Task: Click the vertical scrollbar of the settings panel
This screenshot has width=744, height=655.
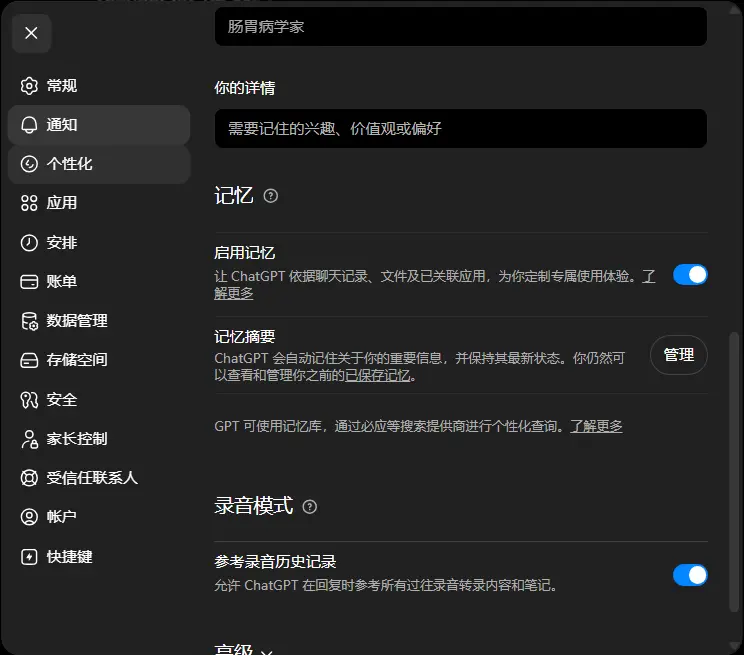Action: (734, 472)
